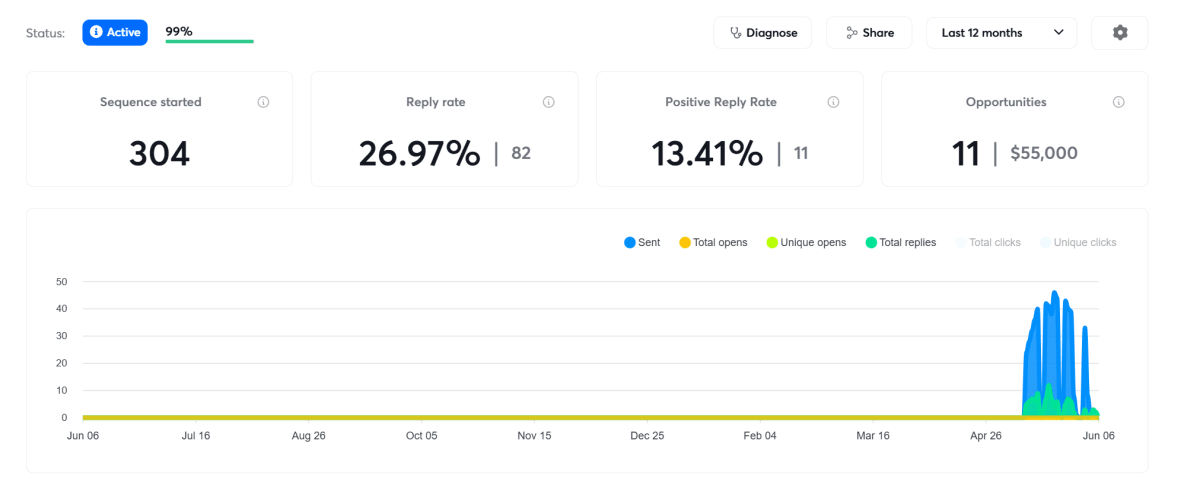Viewport: 1200px width, 485px height.
Task: Click the info icon in Active badge
Action: click(96, 32)
